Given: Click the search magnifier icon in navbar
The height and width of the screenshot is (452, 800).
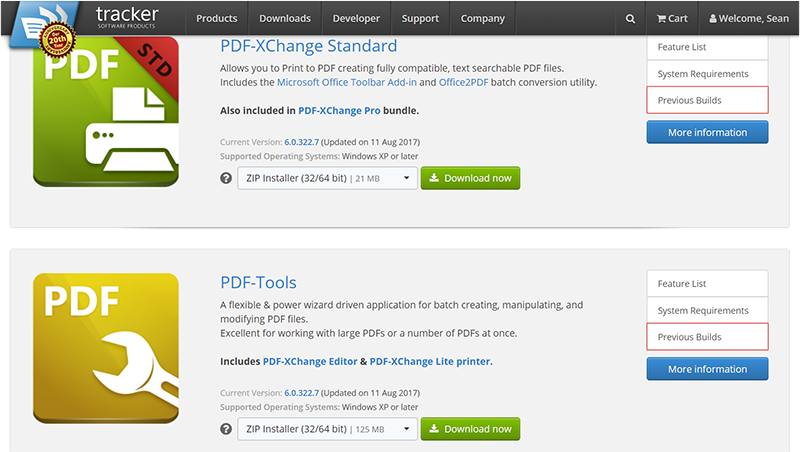Looking at the screenshot, I should (630, 18).
